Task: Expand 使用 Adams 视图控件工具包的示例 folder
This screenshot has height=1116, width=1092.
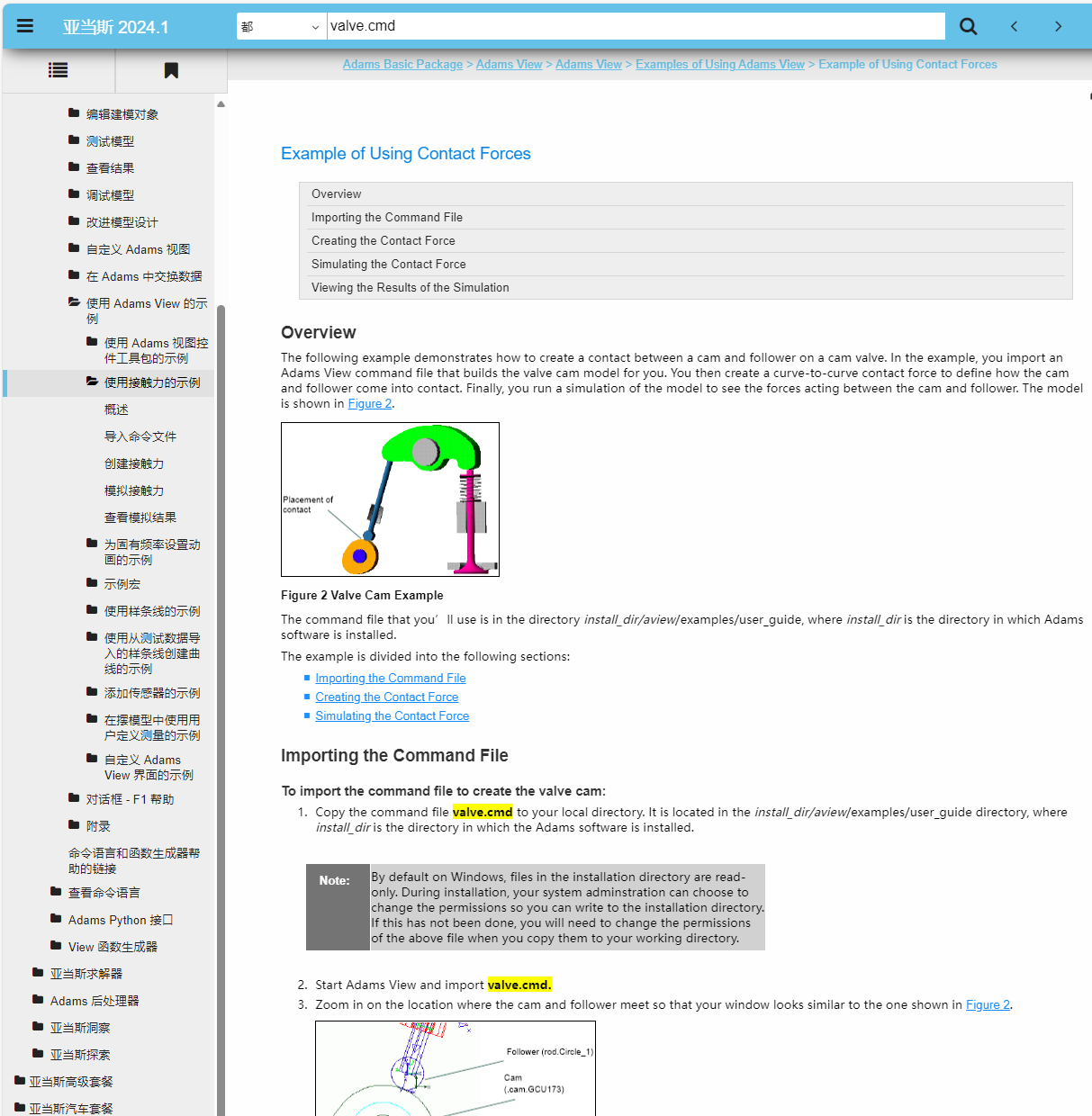Action: coord(92,342)
